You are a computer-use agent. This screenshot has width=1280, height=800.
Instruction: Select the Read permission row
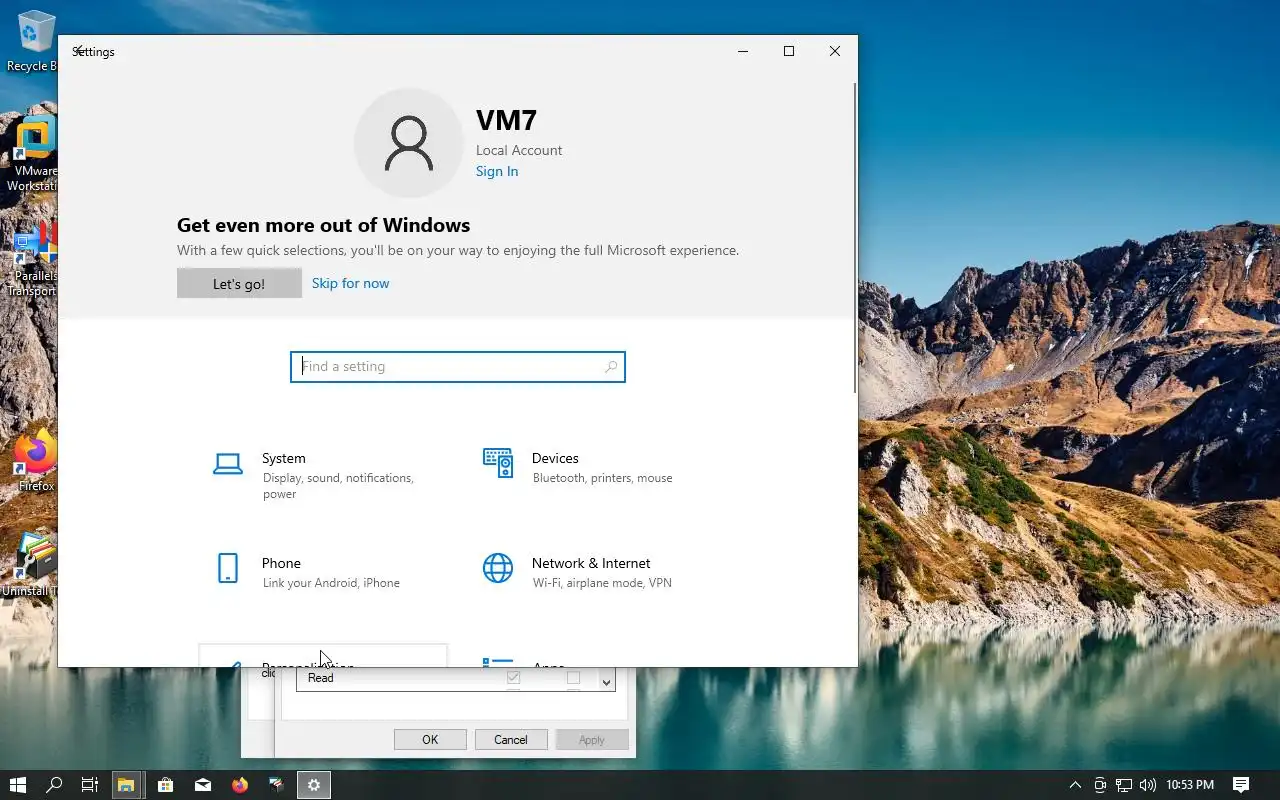(x=446, y=678)
